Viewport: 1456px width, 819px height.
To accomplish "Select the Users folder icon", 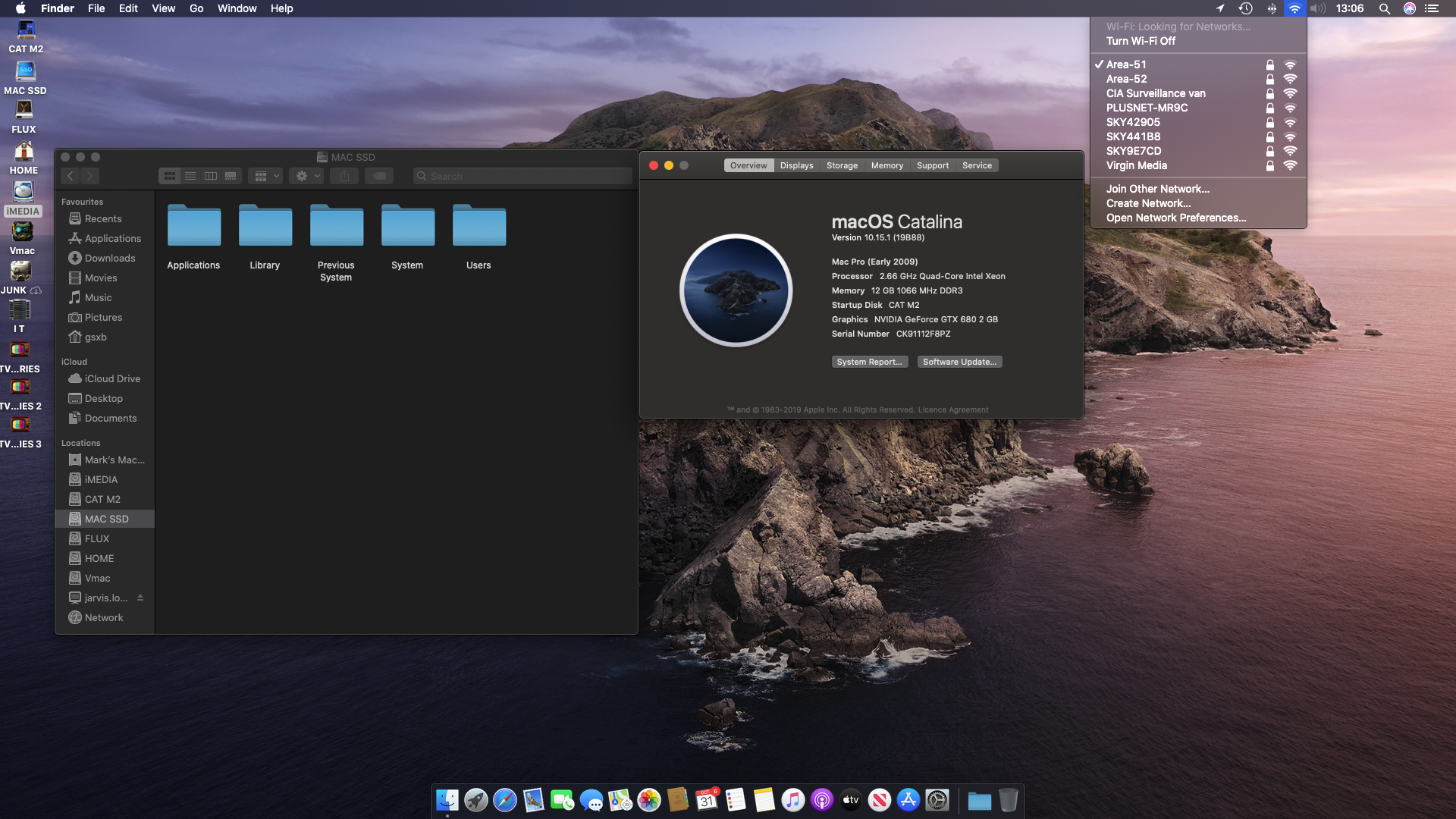I will 479,225.
